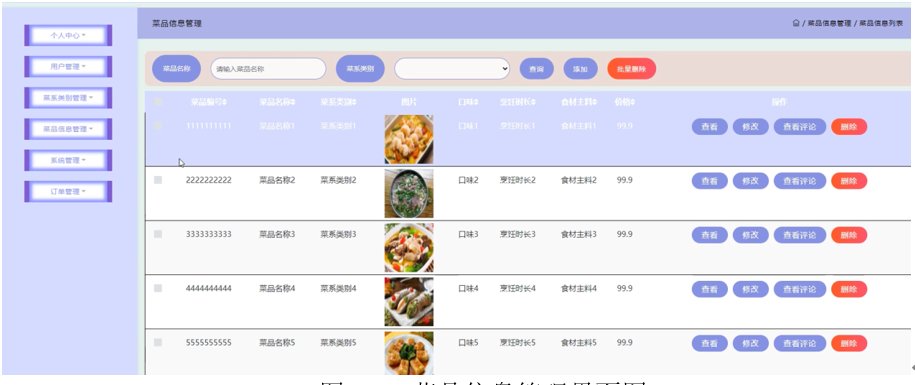Click the 菜系类别2 cell text
The height and width of the screenshot is (385, 915).
click(338, 180)
